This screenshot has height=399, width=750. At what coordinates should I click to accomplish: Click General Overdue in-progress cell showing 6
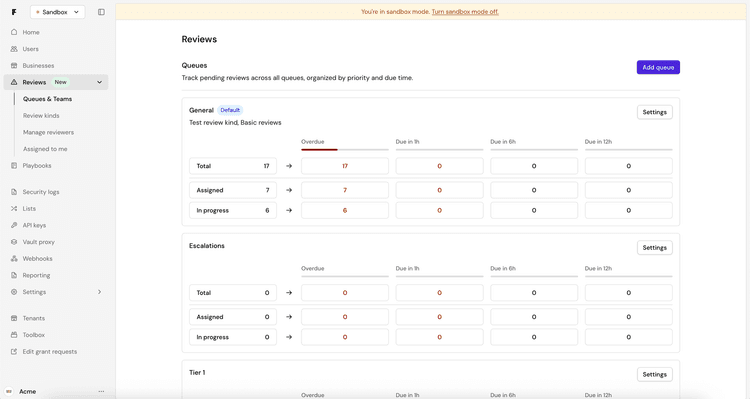pyautogui.click(x=345, y=211)
